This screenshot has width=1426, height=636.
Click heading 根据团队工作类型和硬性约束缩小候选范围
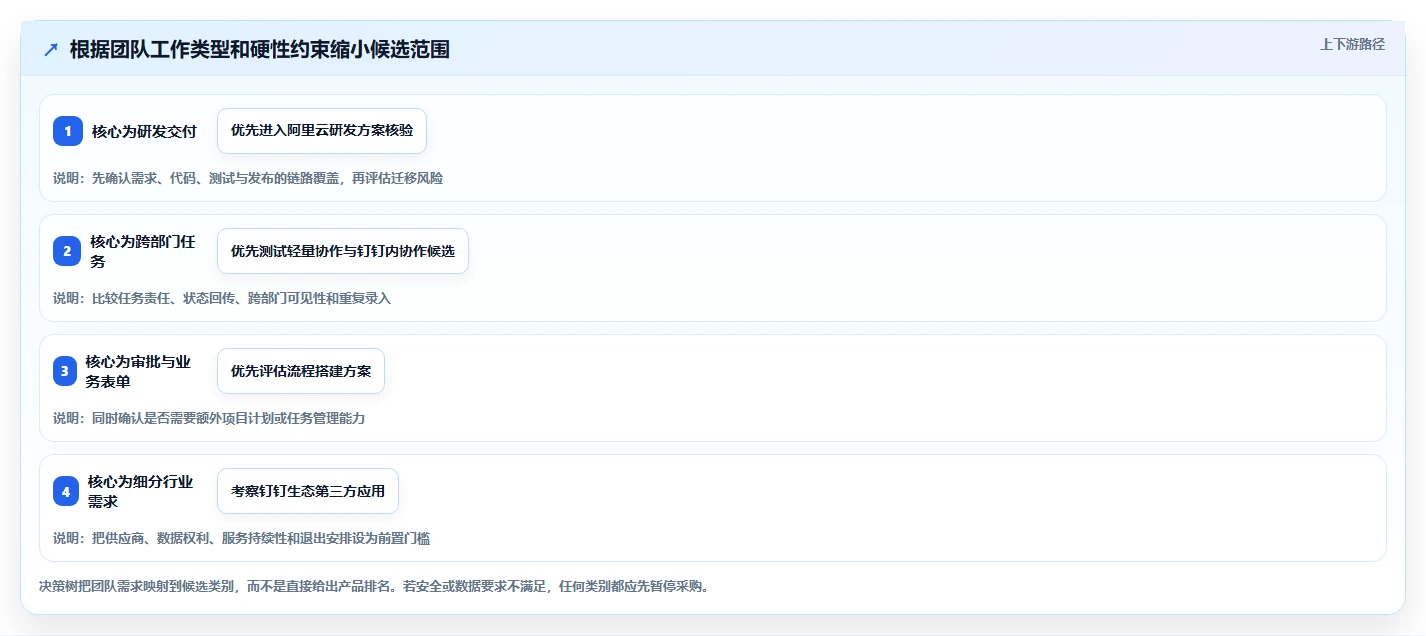click(x=260, y=49)
